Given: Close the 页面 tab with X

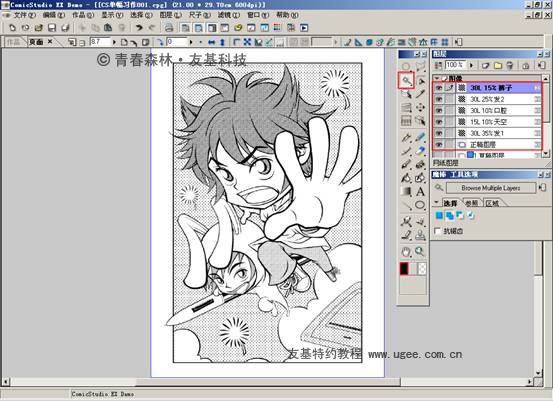Looking at the screenshot, I should click(50, 42).
